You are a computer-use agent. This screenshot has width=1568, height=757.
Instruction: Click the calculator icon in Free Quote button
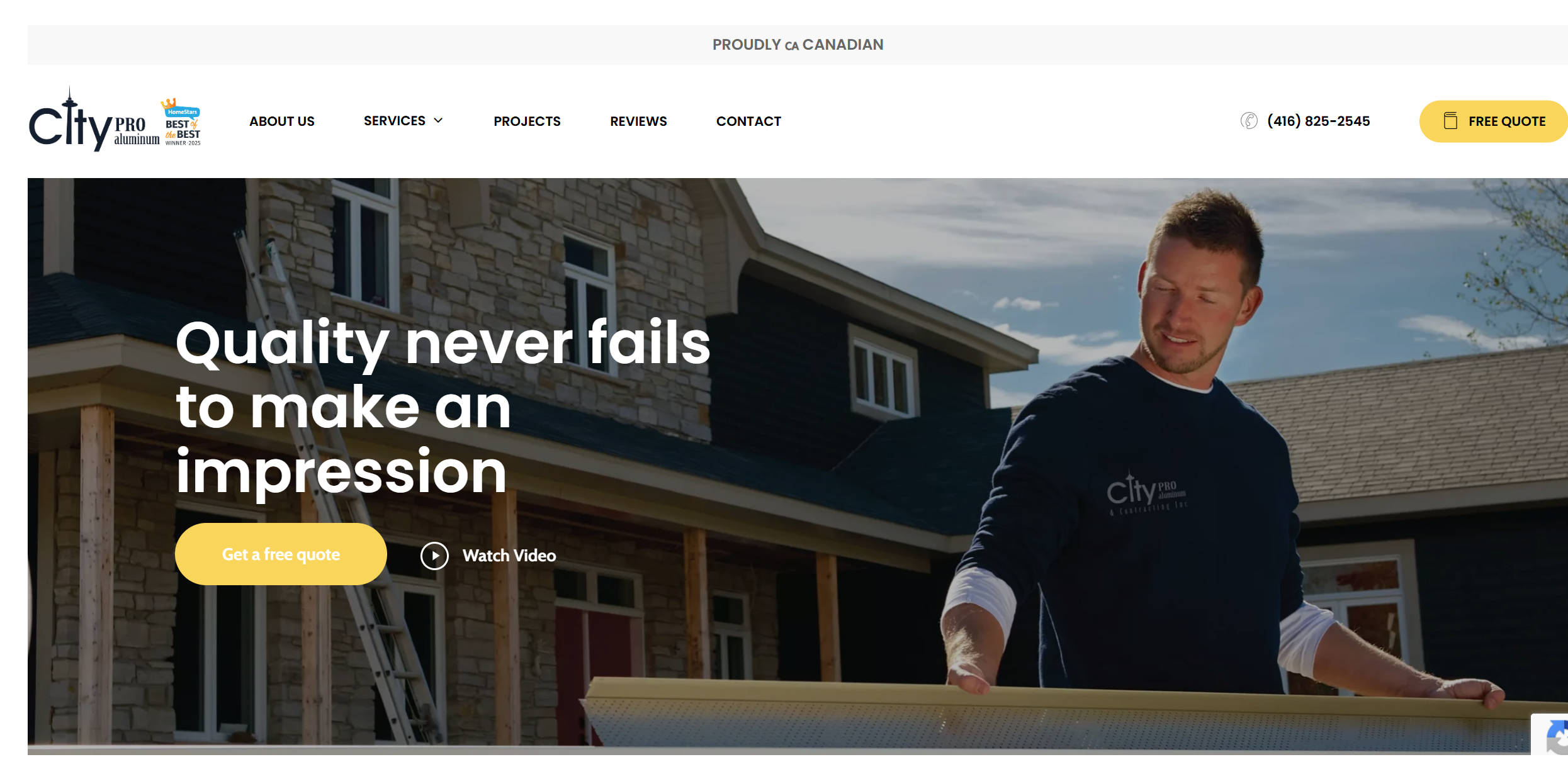1450,121
